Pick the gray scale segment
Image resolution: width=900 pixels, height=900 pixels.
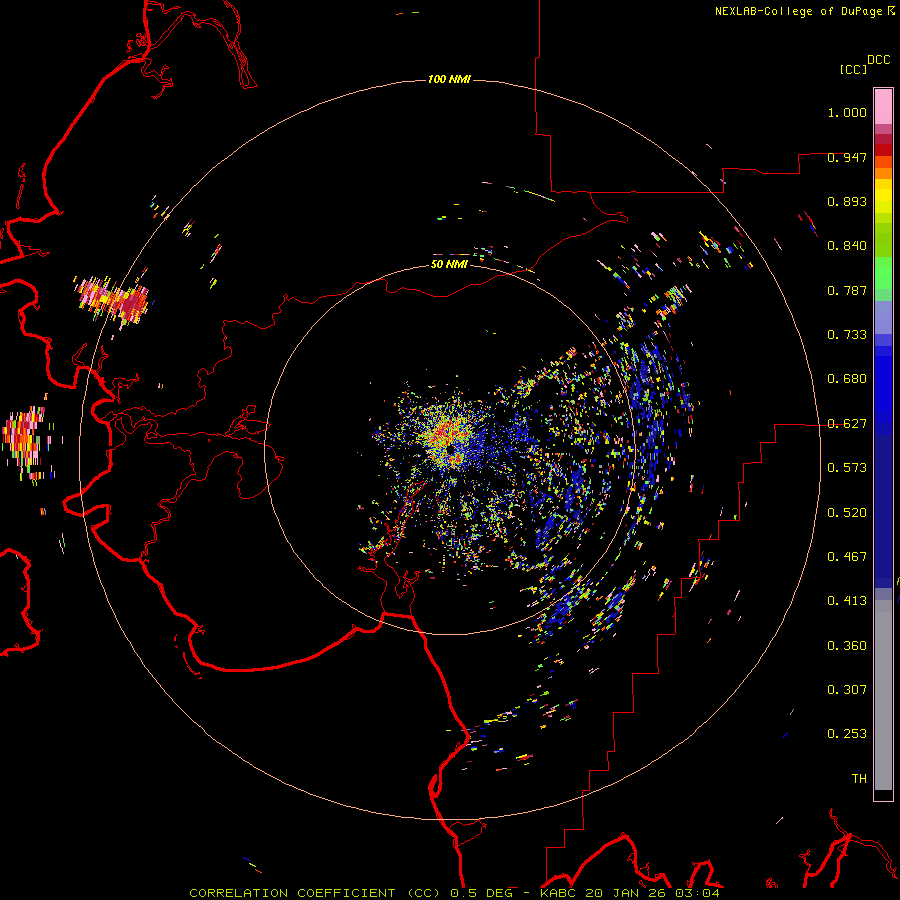(883, 695)
